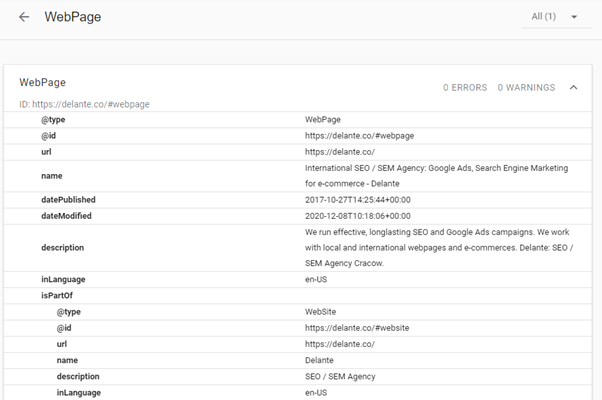Viewport: 602px width, 400px height.
Task: Click the nested url value under isPartOf
Action: pos(340,344)
